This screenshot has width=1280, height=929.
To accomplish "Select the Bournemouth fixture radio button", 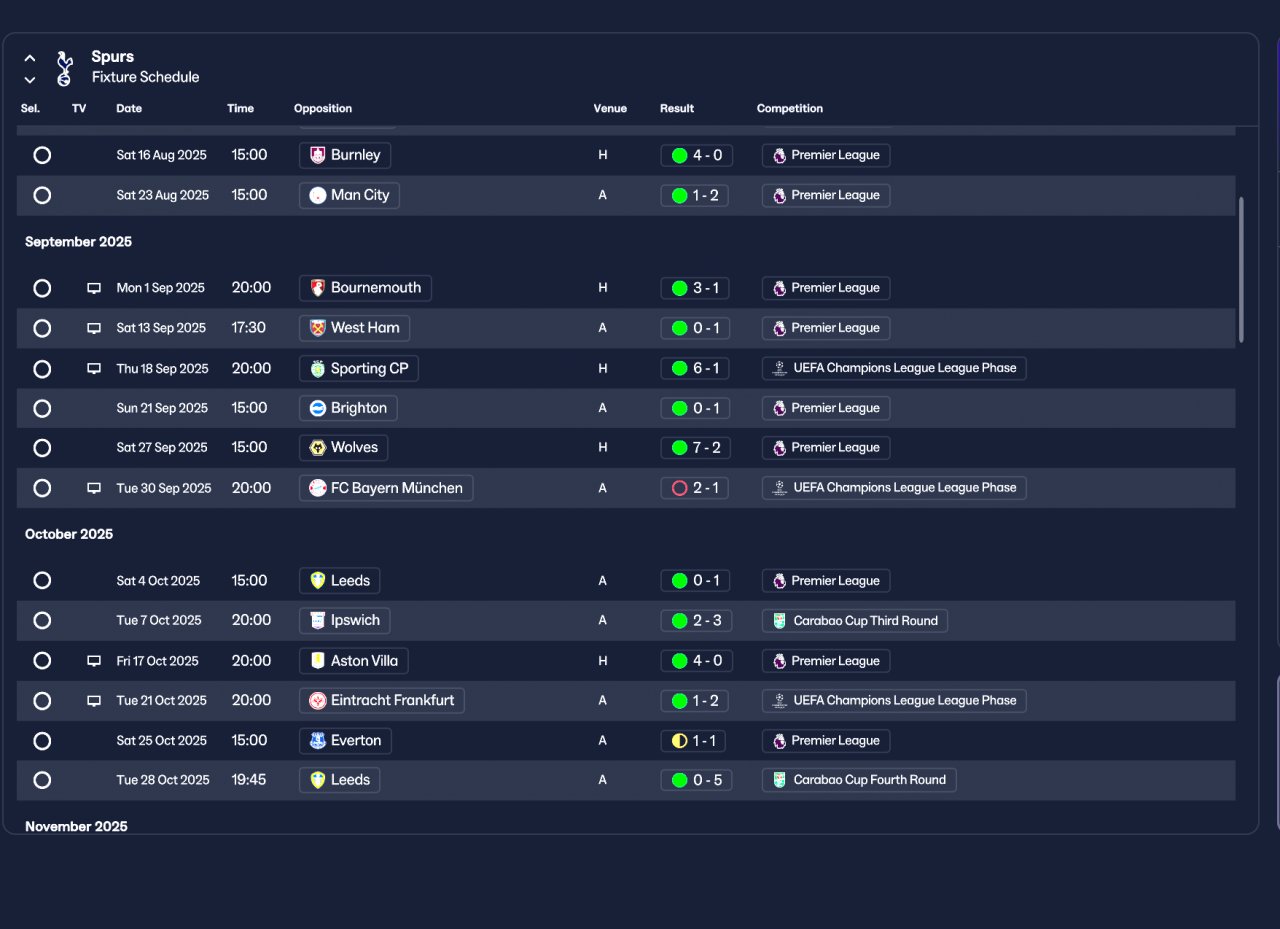I will click(x=42, y=288).
